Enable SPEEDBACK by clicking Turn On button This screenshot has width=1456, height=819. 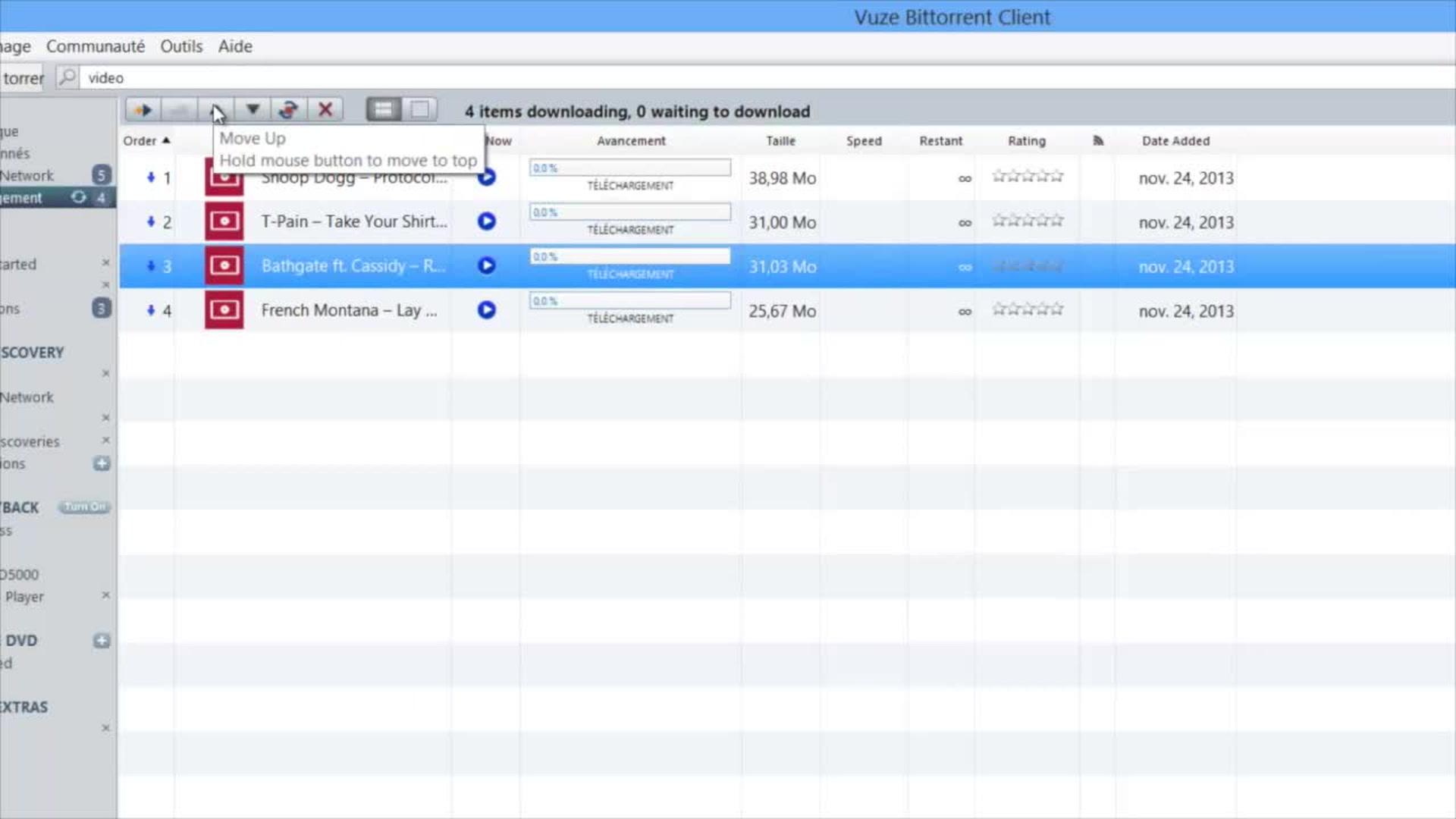pyautogui.click(x=84, y=507)
